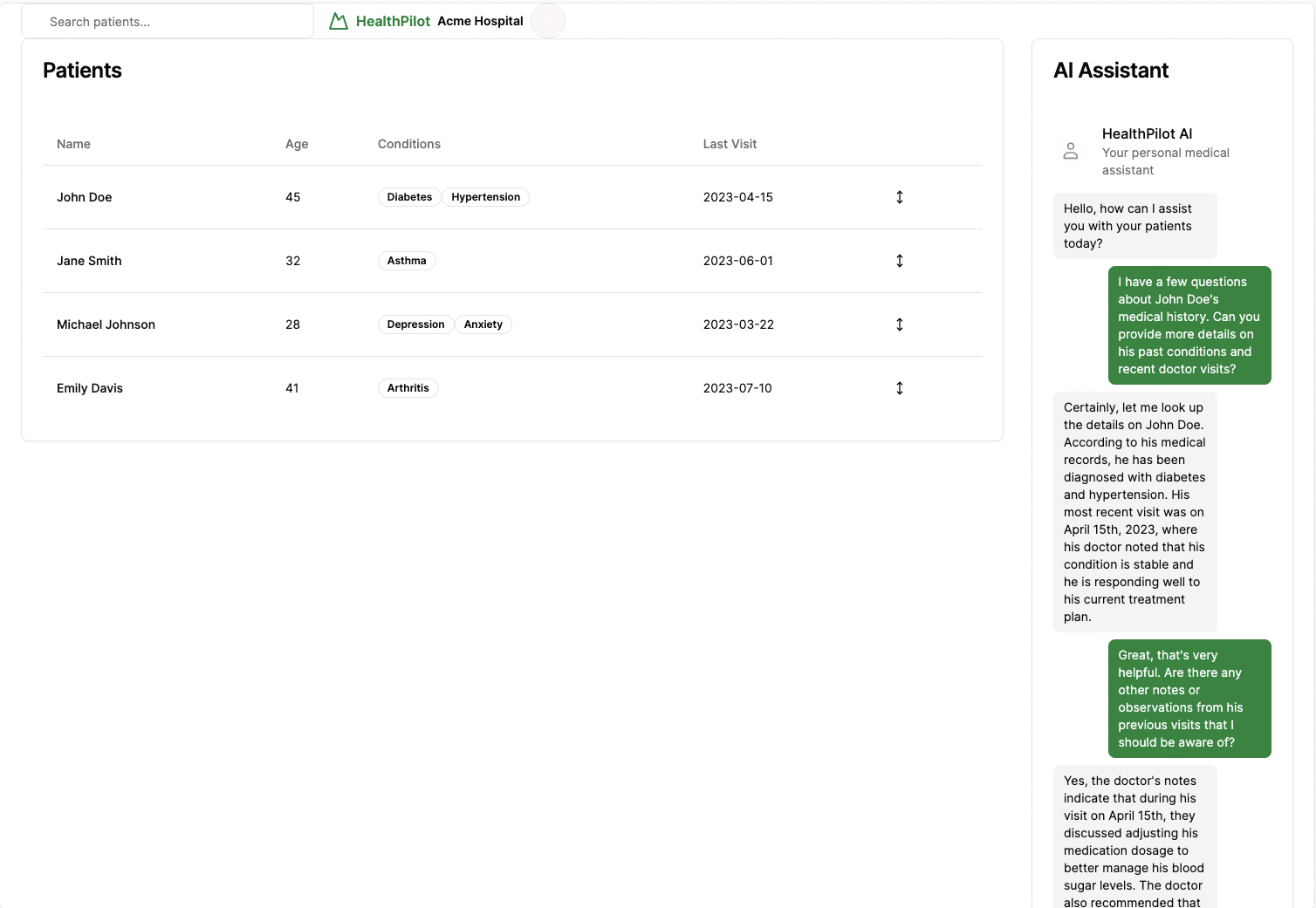
Task: Open Emily Davis patient record
Action: [x=90, y=388]
